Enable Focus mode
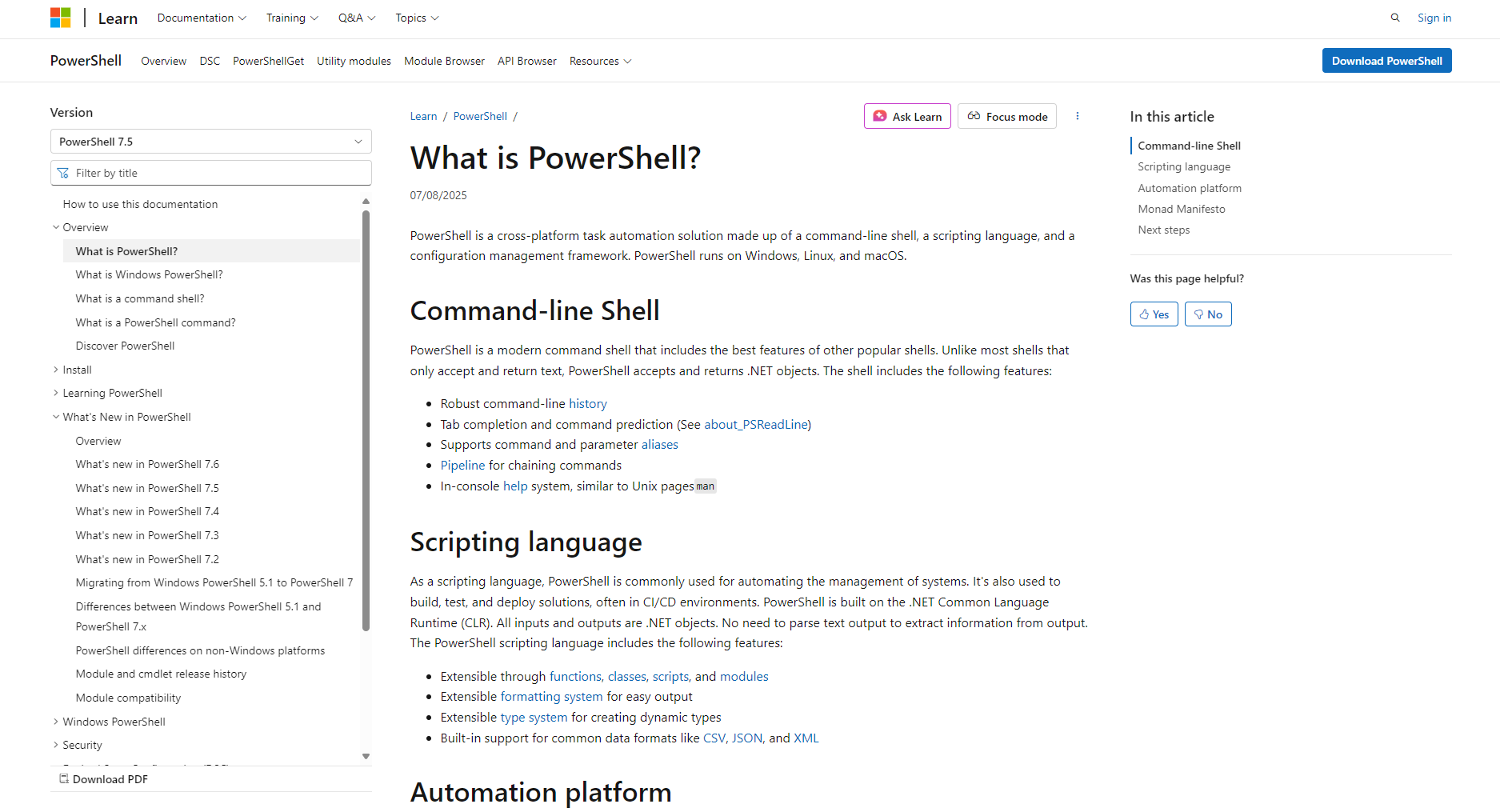The height and width of the screenshot is (812, 1500). coord(1007,116)
